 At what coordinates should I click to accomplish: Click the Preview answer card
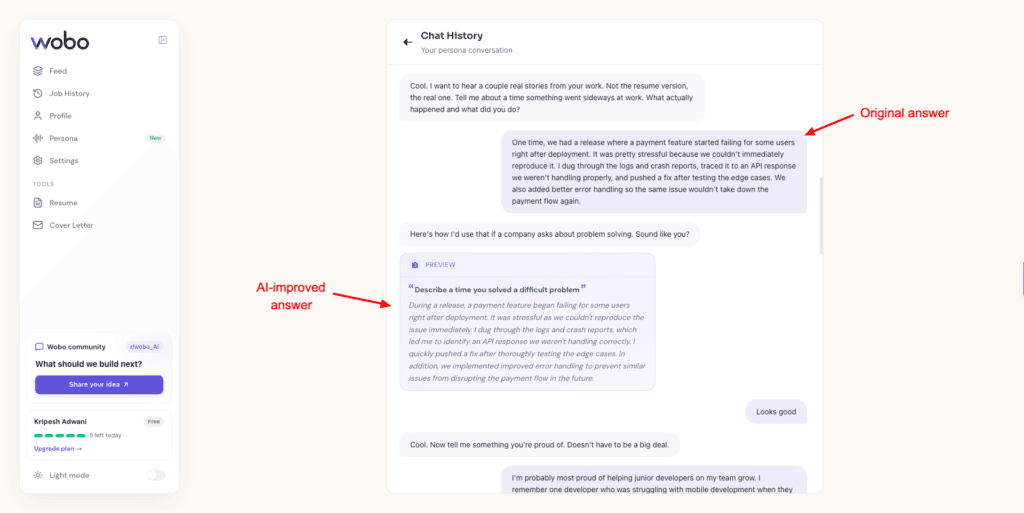(x=527, y=322)
